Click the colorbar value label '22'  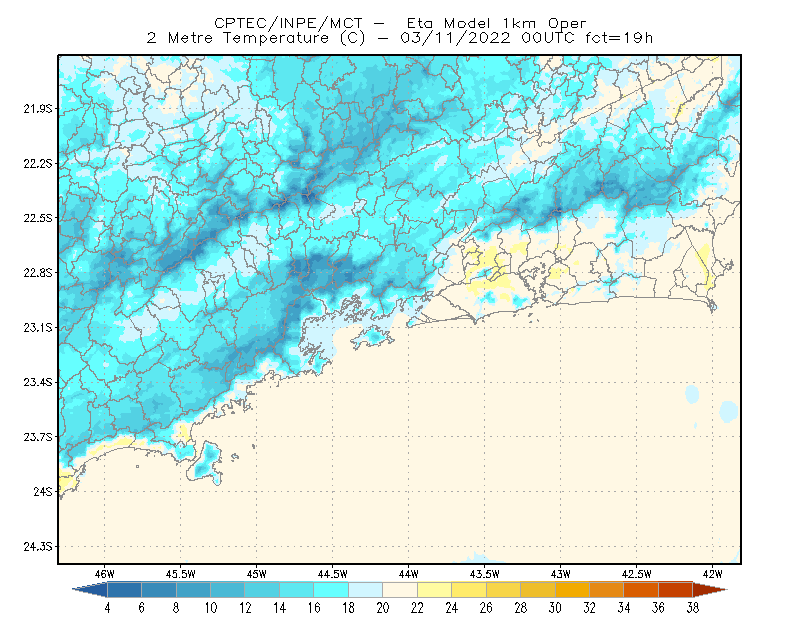pyautogui.click(x=417, y=608)
